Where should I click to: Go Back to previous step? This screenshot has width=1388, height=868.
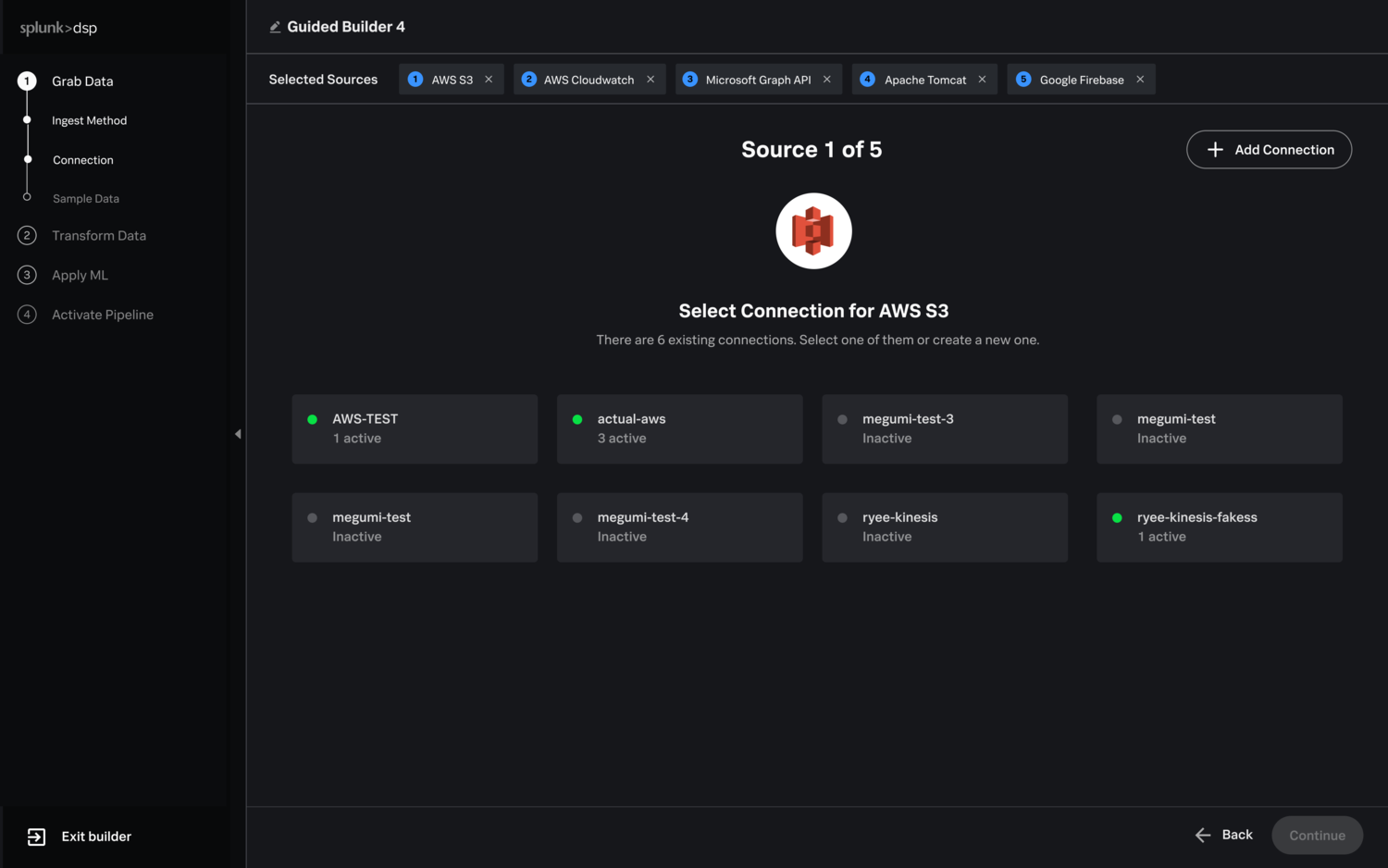[1224, 835]
